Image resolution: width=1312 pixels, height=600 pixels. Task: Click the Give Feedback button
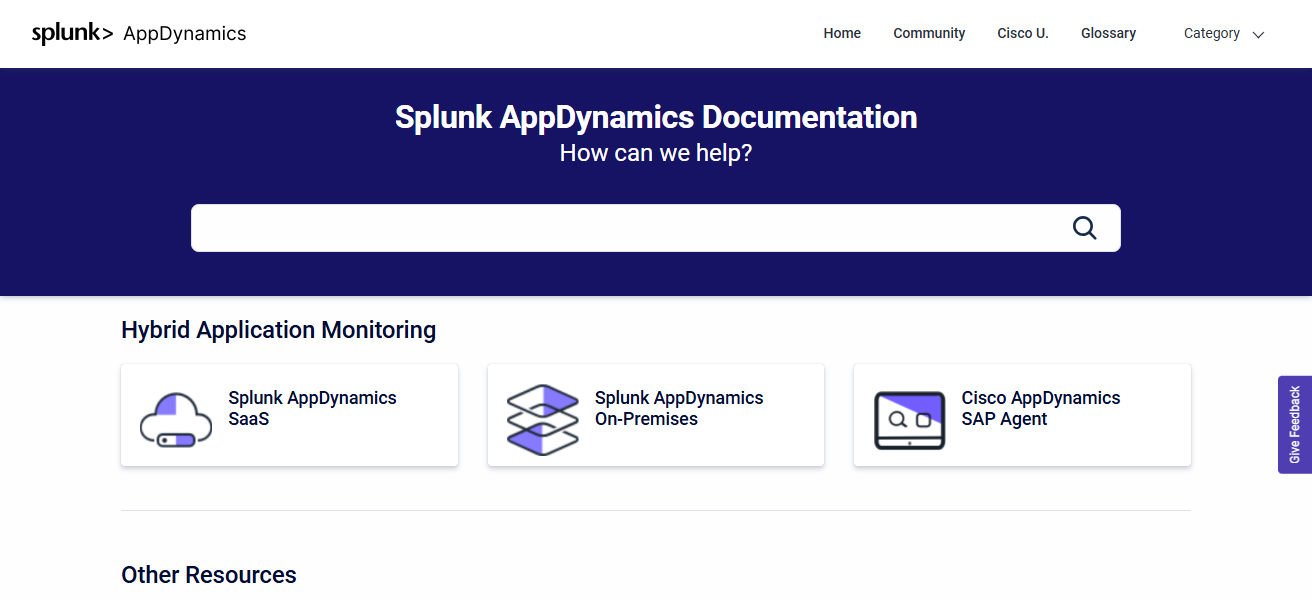1297,425
